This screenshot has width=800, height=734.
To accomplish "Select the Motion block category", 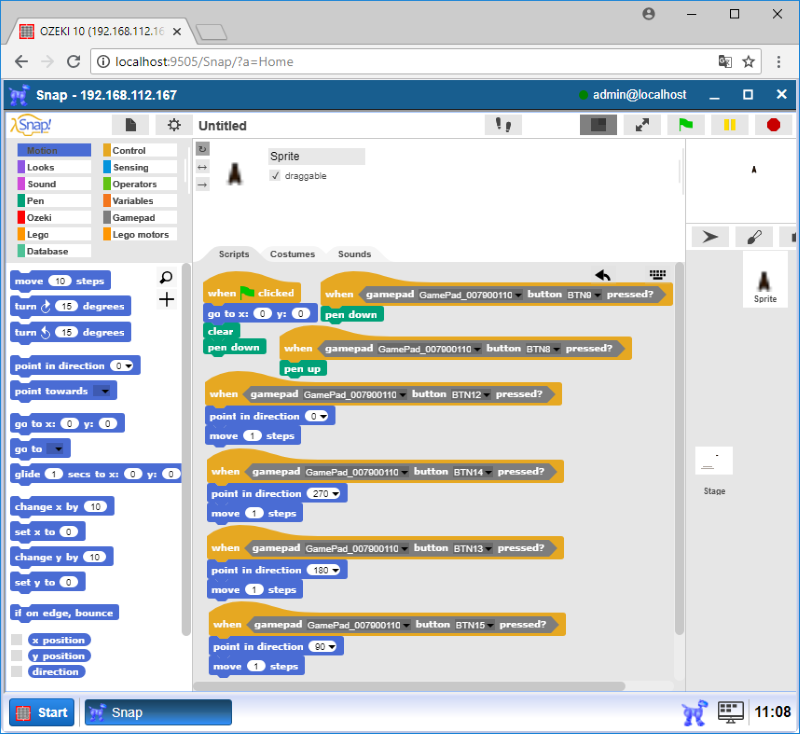I will click(x=54, y=150).
